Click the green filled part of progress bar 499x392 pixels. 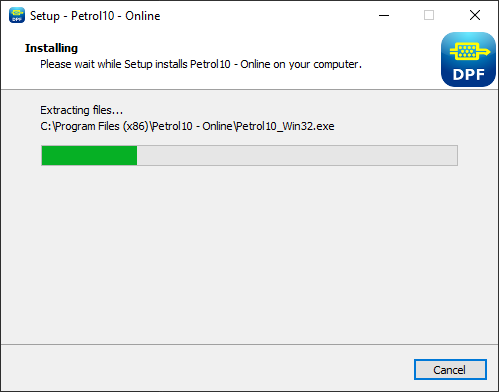(89, 155)
